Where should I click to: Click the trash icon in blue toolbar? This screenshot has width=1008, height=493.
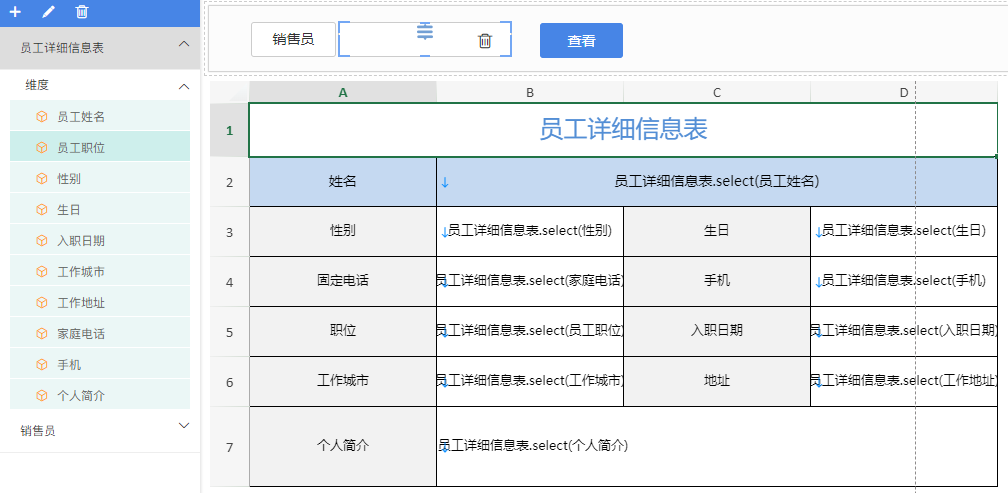pyautogui.click(x=82, y=12)
